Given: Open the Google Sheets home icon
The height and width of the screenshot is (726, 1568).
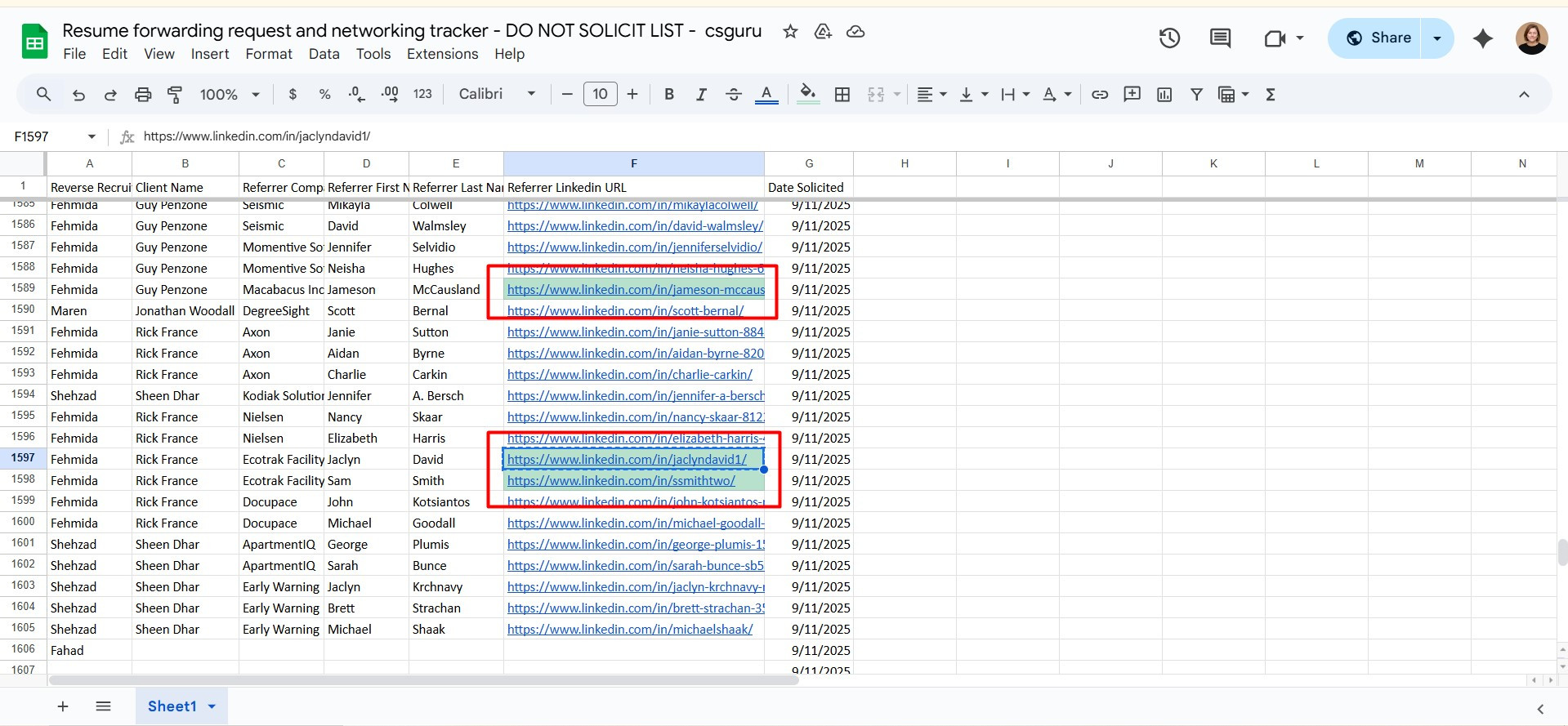Looking at the screenshot, I should [x=35, y=42].
